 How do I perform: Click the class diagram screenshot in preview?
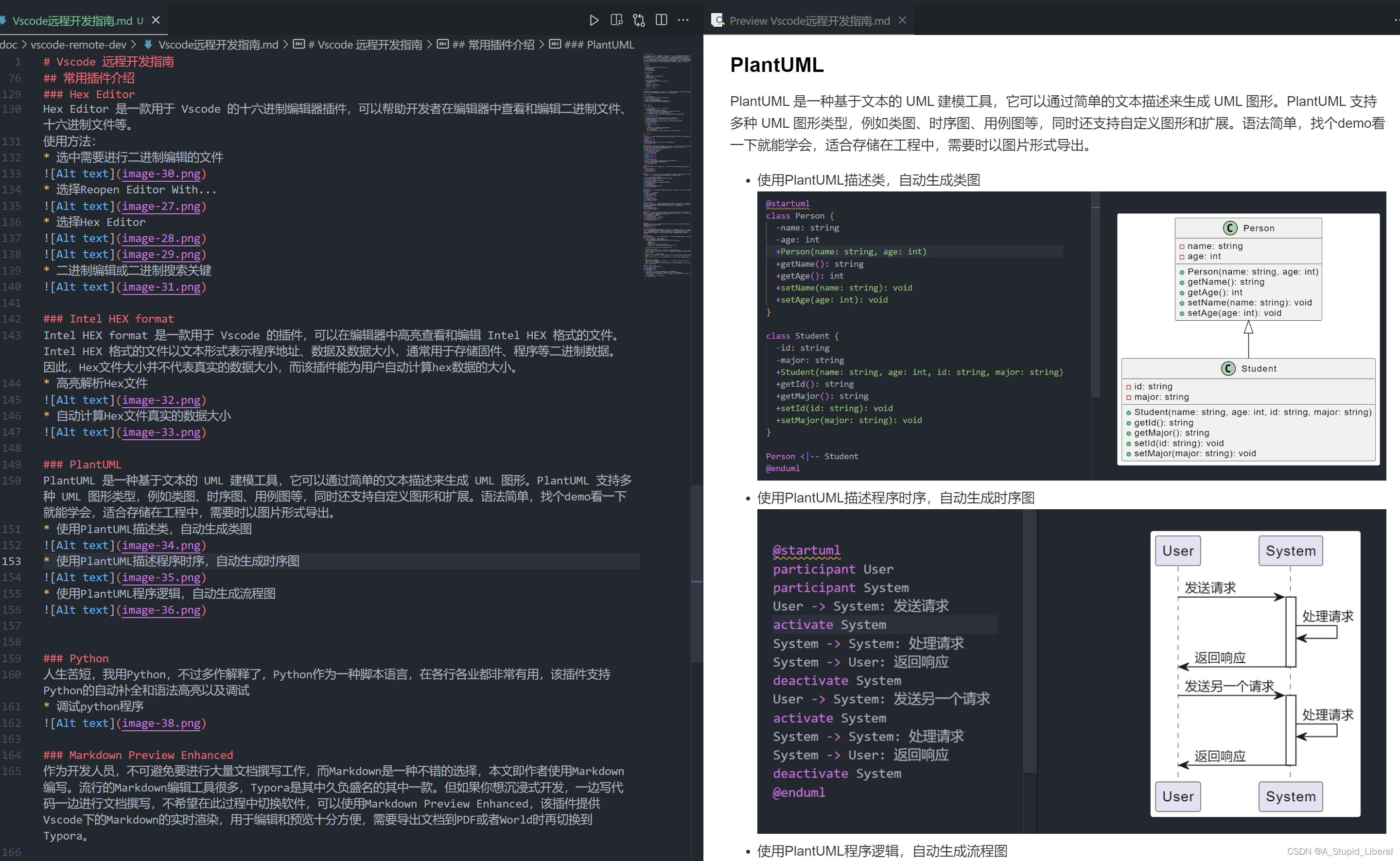pos(1071,336)
